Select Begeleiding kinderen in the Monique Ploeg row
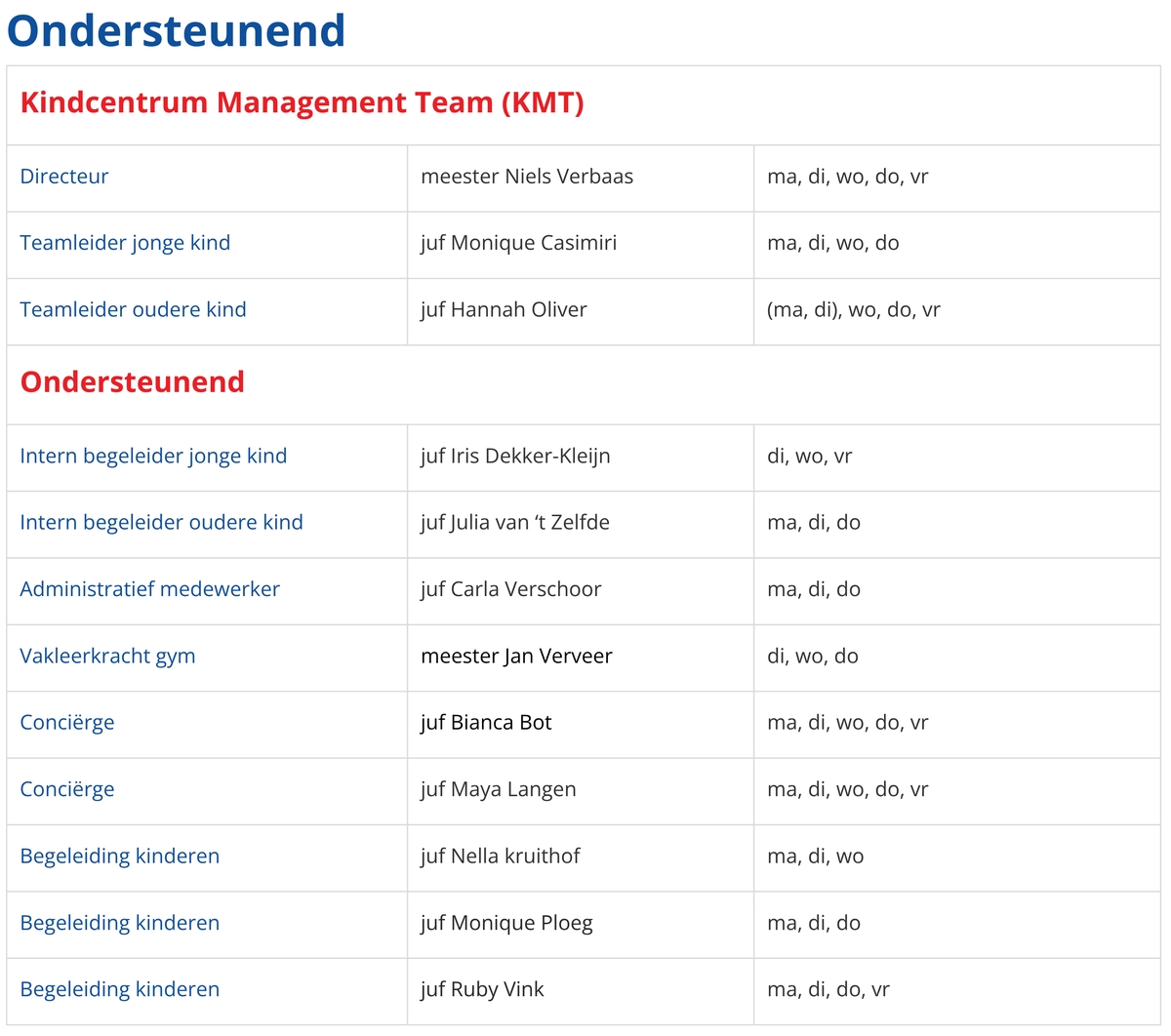The image size is (1171, 1036). pos(119,923)
